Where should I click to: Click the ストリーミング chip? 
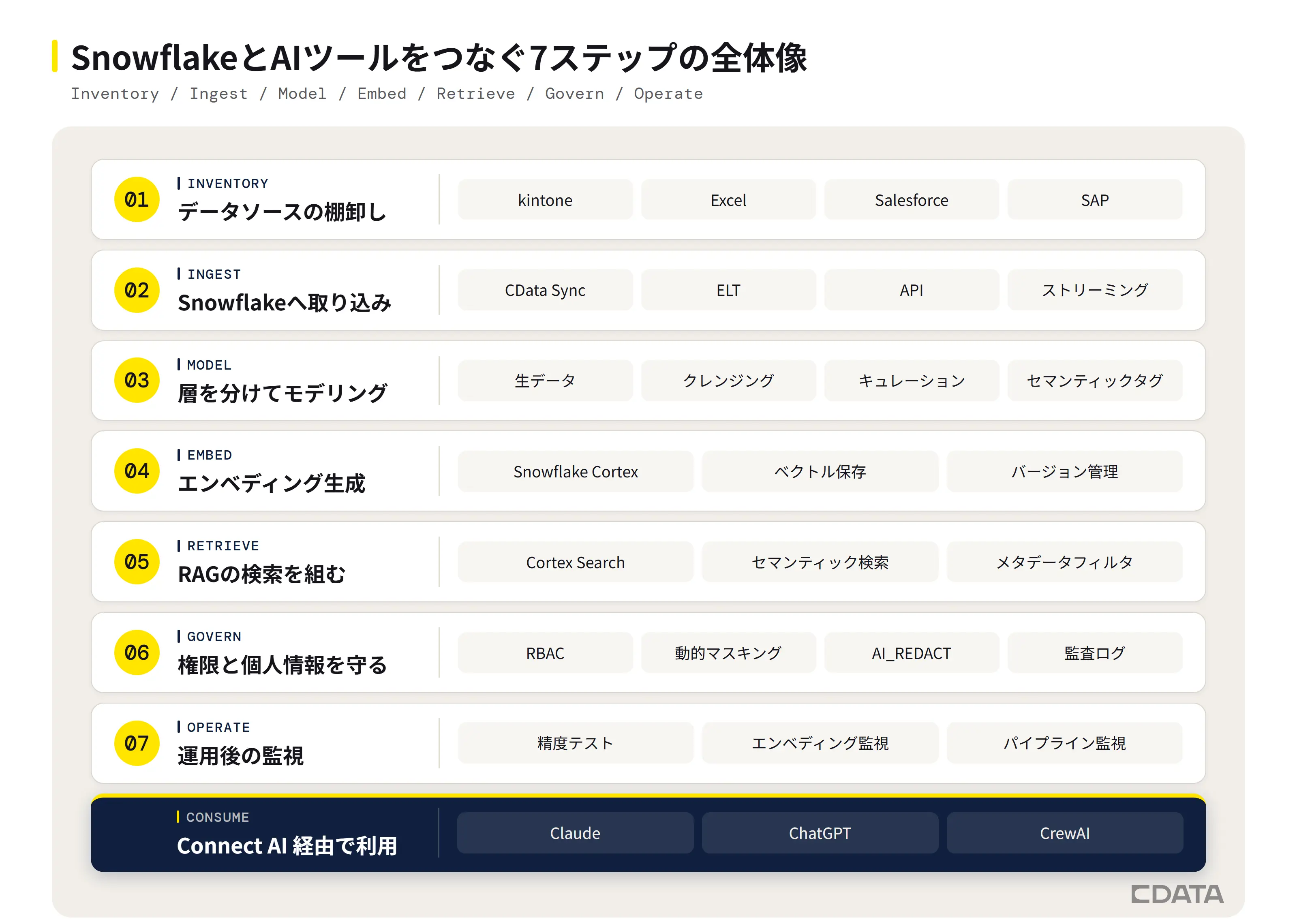tap(1094, 290)
